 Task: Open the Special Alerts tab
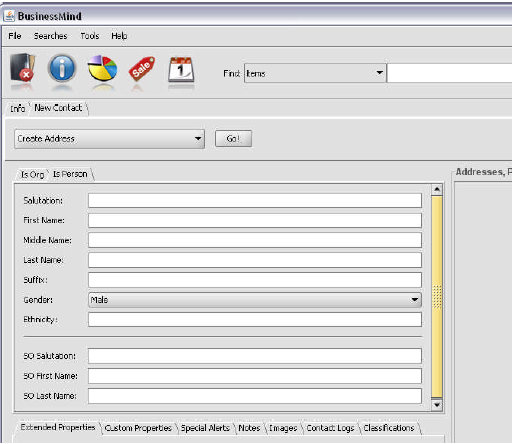[205, 428]
